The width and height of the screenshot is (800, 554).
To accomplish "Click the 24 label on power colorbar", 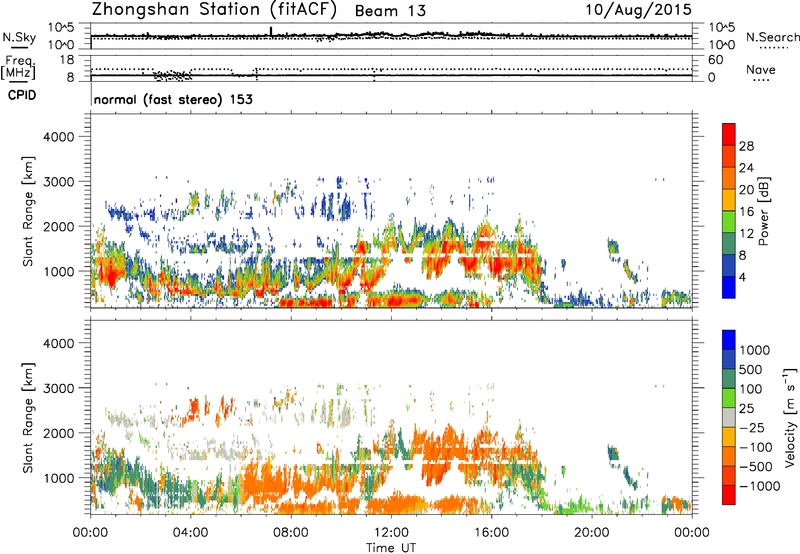I will (746, 168).
